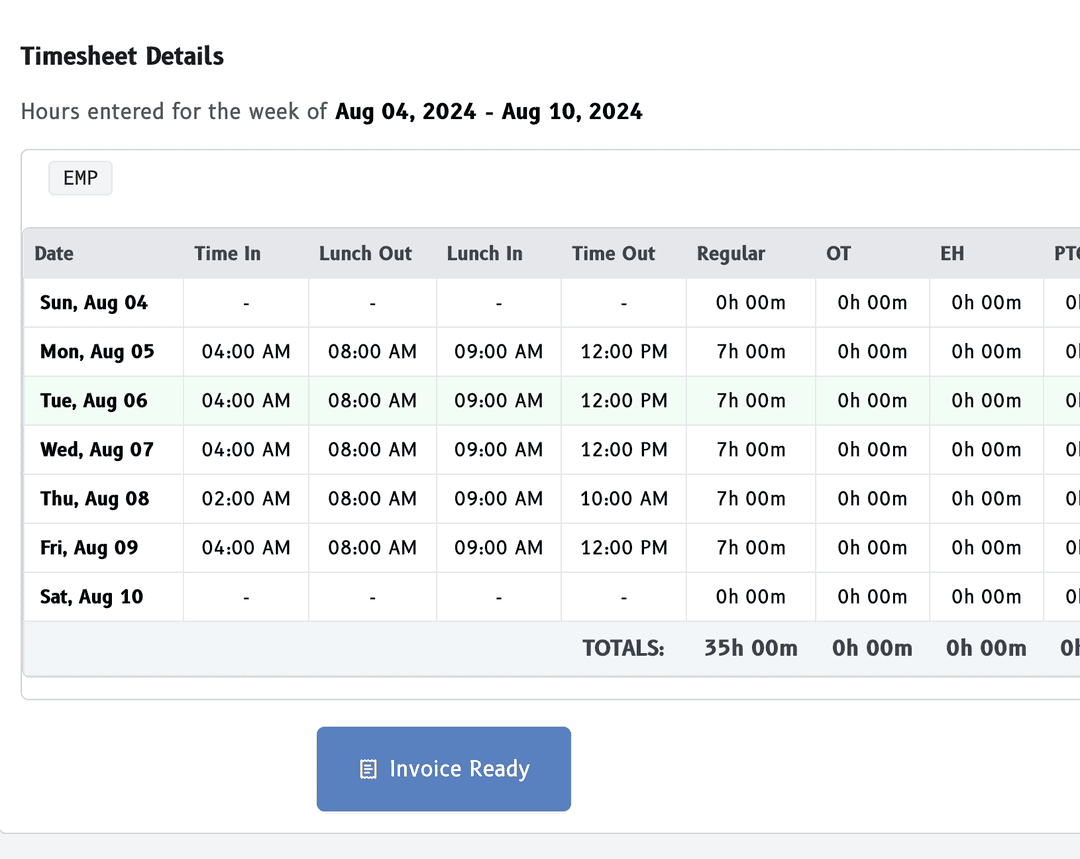This screenshot has height=859, width=1080.
Task: Click Thursday's 02:00 AM Time In cell
Action: click(x=246, y=499)
